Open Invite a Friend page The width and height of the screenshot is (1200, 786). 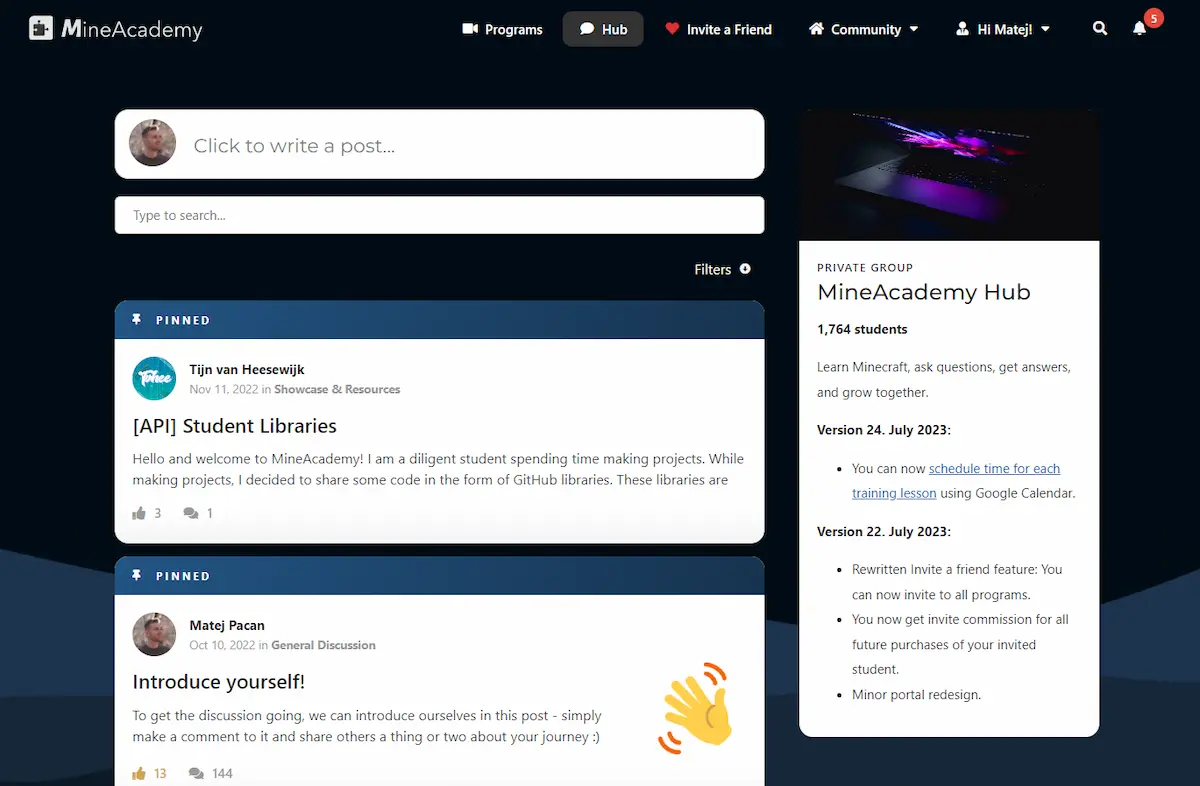pyautogui.click(x=718, y=29)
